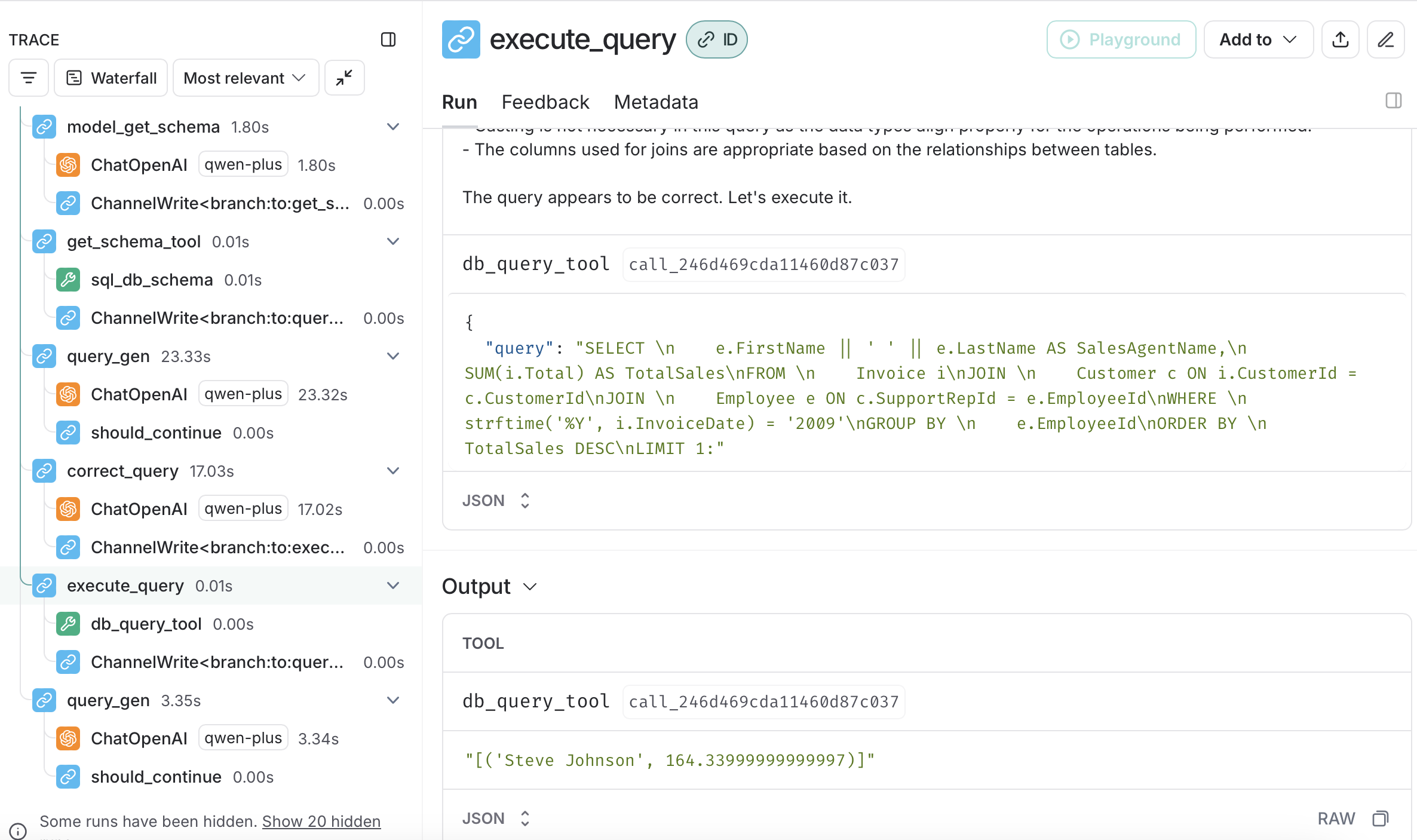Click the share/export upload icon
This screenshot has height=840, width=1417.
coord(1340,39)
